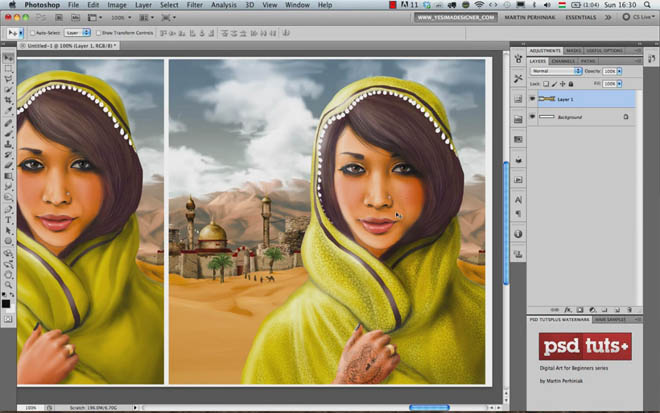The width and height of the screenshot is (660, 413).
Task: Click the foreground color swatch
Action: pos(6,304)
